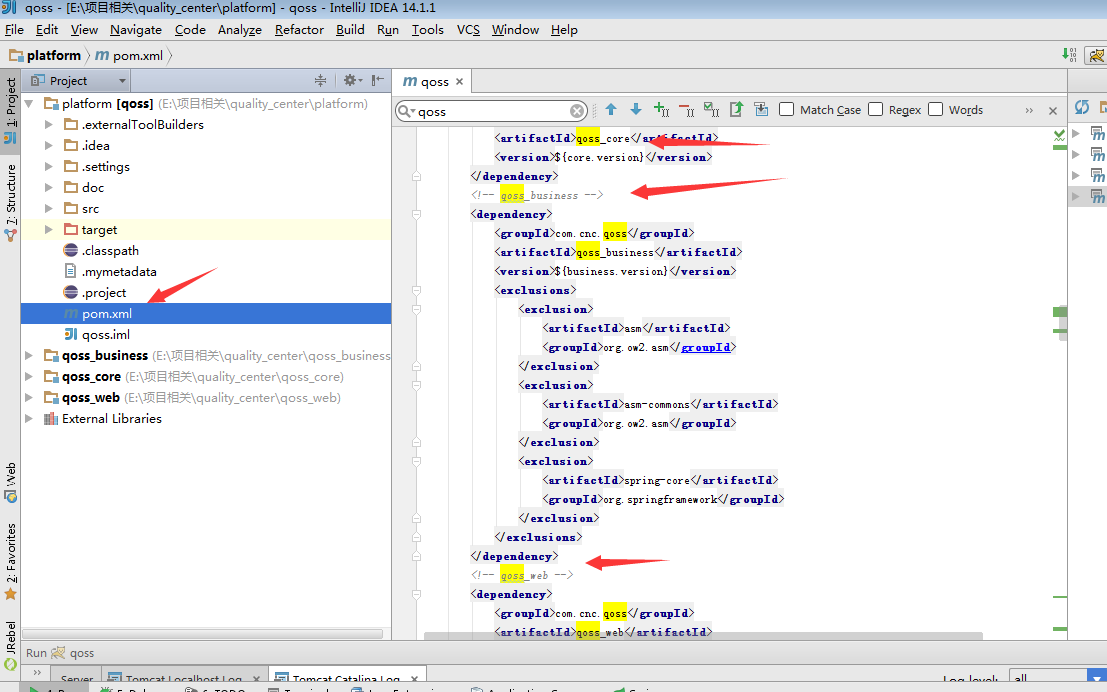Open the Refactor menu
This screenshot has height=692, width=1107.
pyautogui.click(x=299, y=30)
